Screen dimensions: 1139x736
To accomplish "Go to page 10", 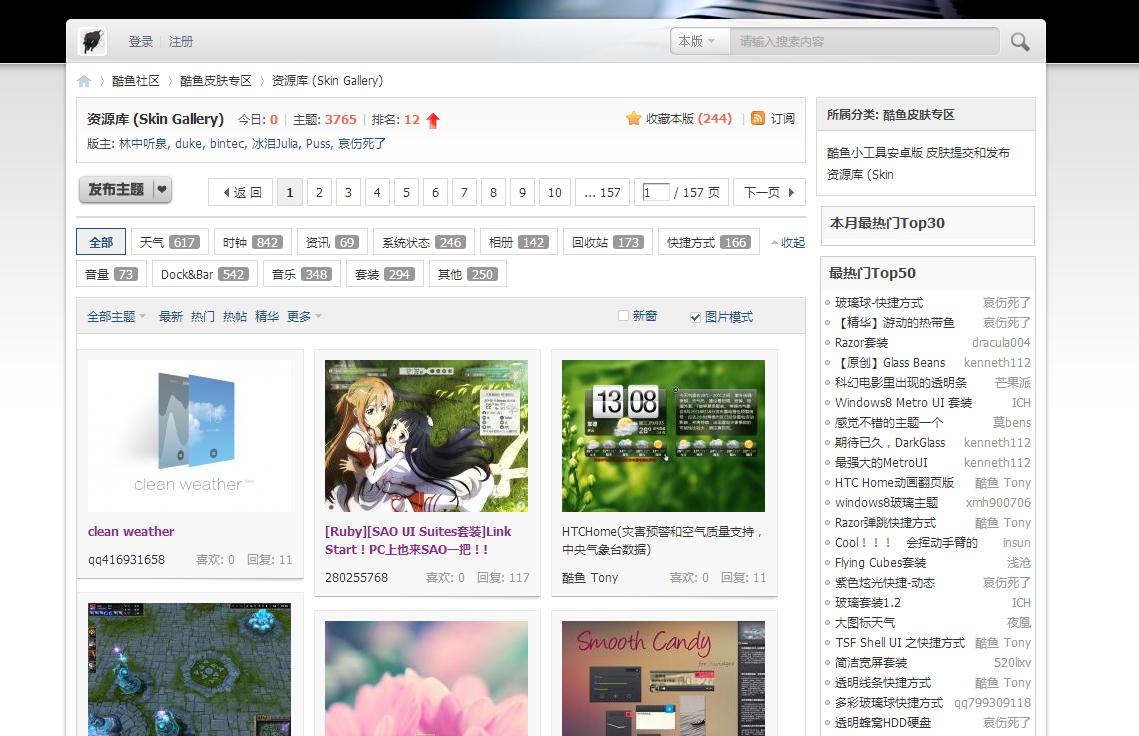I will (555, 193).
